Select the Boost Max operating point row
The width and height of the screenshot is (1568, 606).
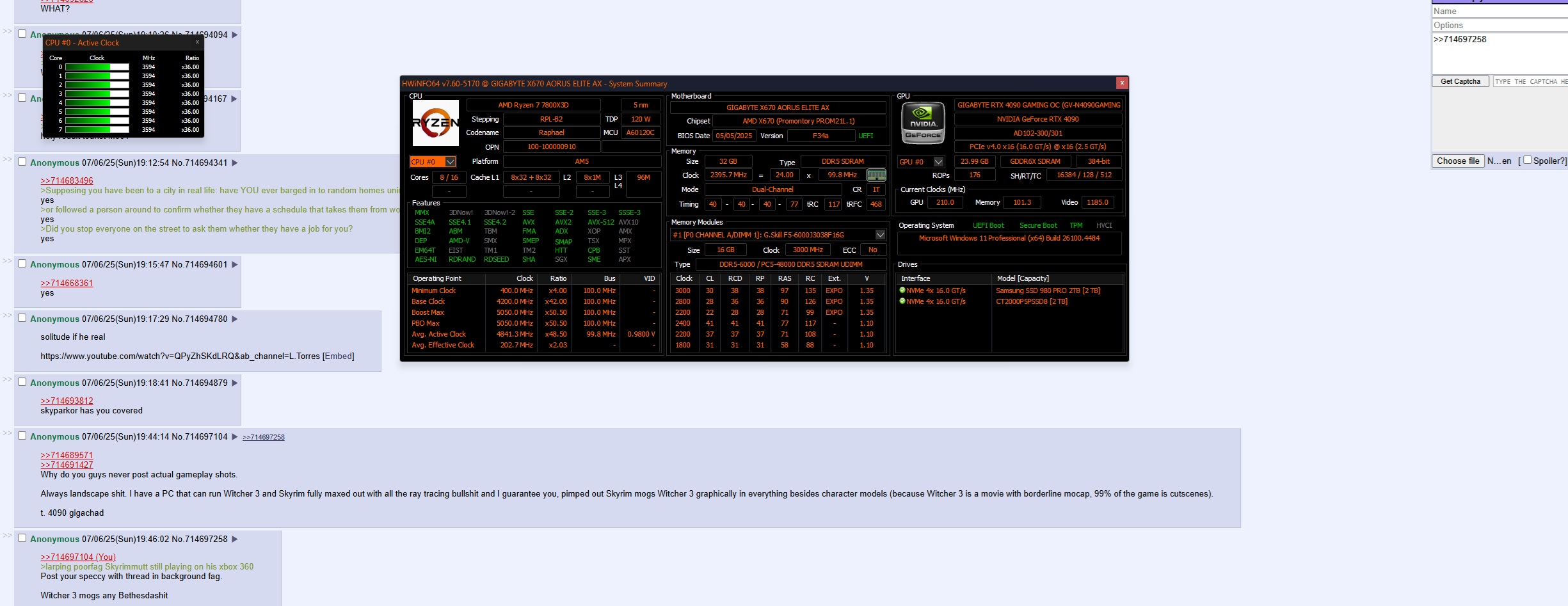click(x=534, y=312)
